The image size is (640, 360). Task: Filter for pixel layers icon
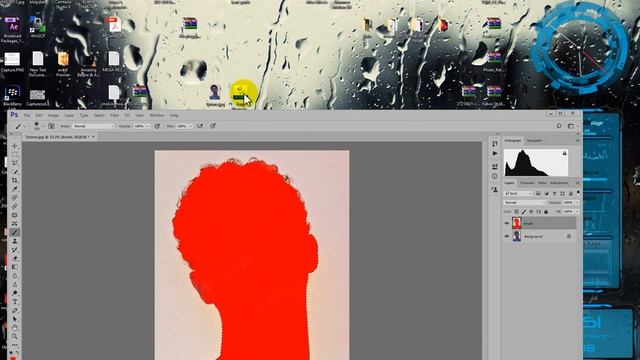point(538,193)
